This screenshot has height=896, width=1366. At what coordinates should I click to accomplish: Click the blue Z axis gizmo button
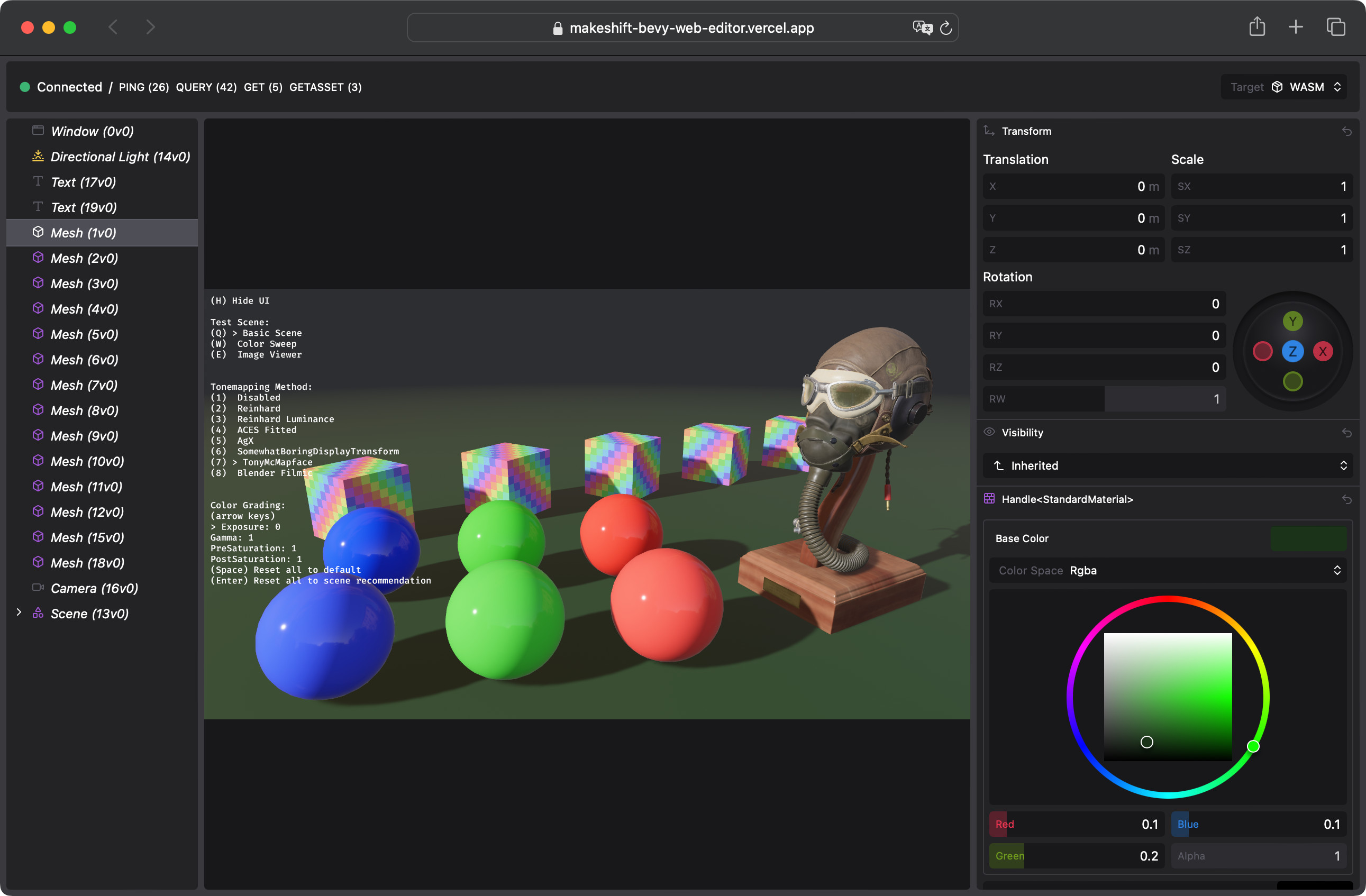pos(1292,351)
